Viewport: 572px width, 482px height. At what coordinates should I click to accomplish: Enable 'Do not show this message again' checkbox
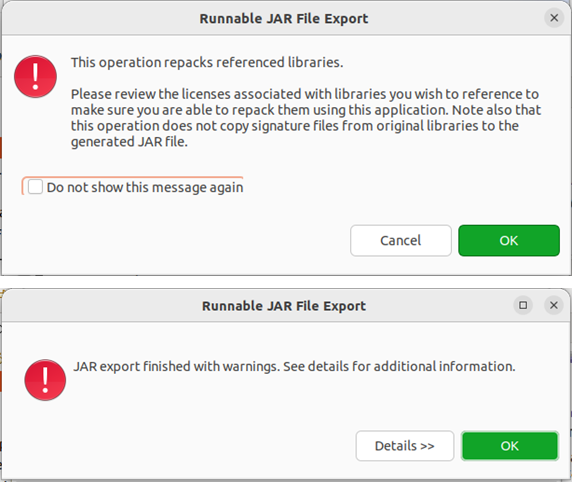[35, 187]
